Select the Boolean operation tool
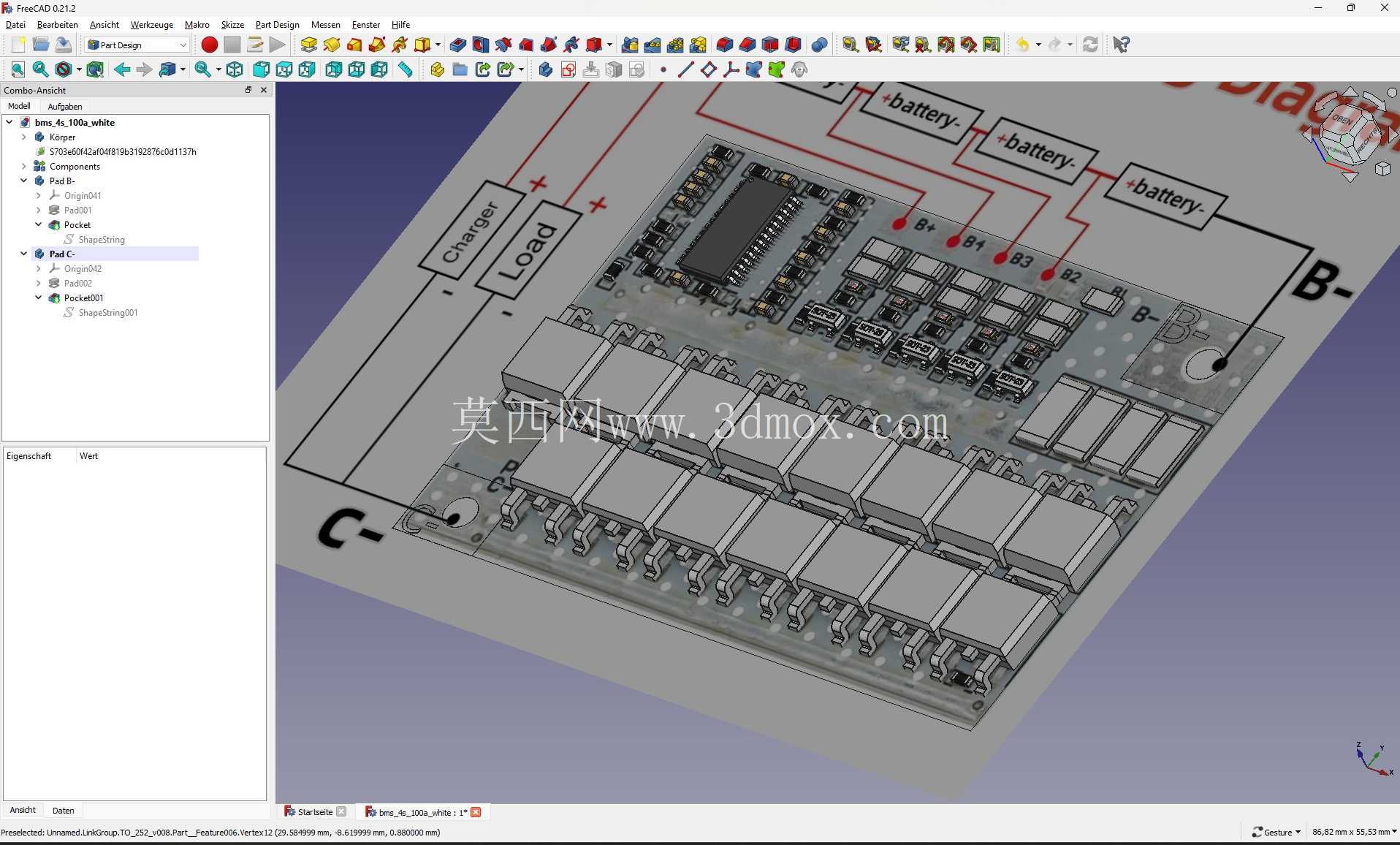Image resolution: width=1400 pixels, height=845 pixels. 819,45
